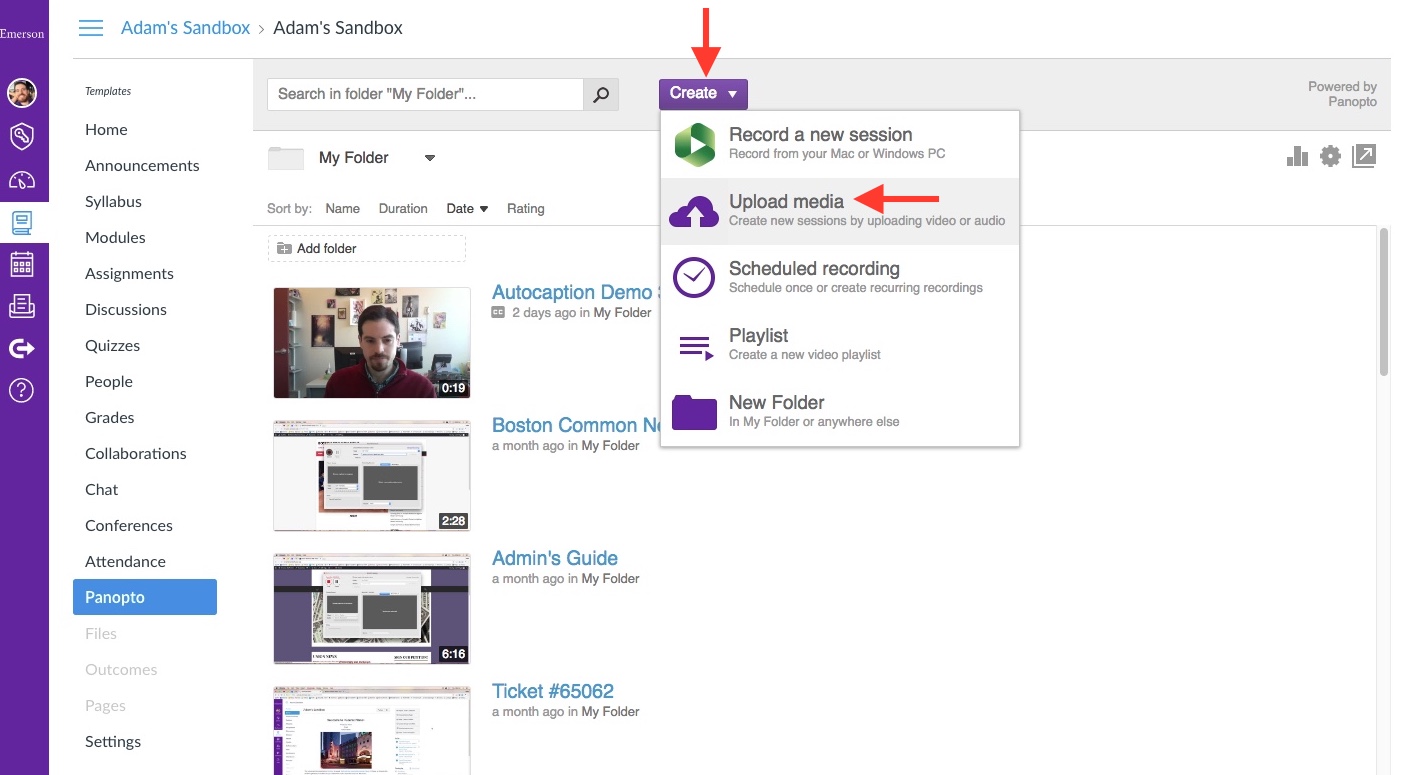Viewport: 1427px width, 775px height.
Task: Open the Courses book icon
Action: [x=22, y=222]
